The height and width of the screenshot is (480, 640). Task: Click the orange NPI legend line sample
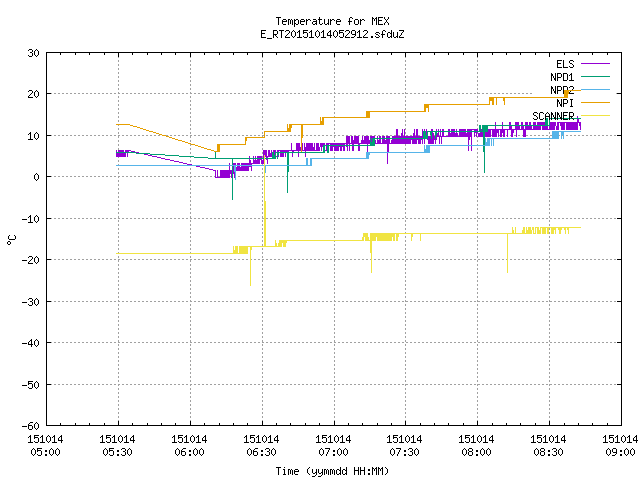(x=595, y=102)
